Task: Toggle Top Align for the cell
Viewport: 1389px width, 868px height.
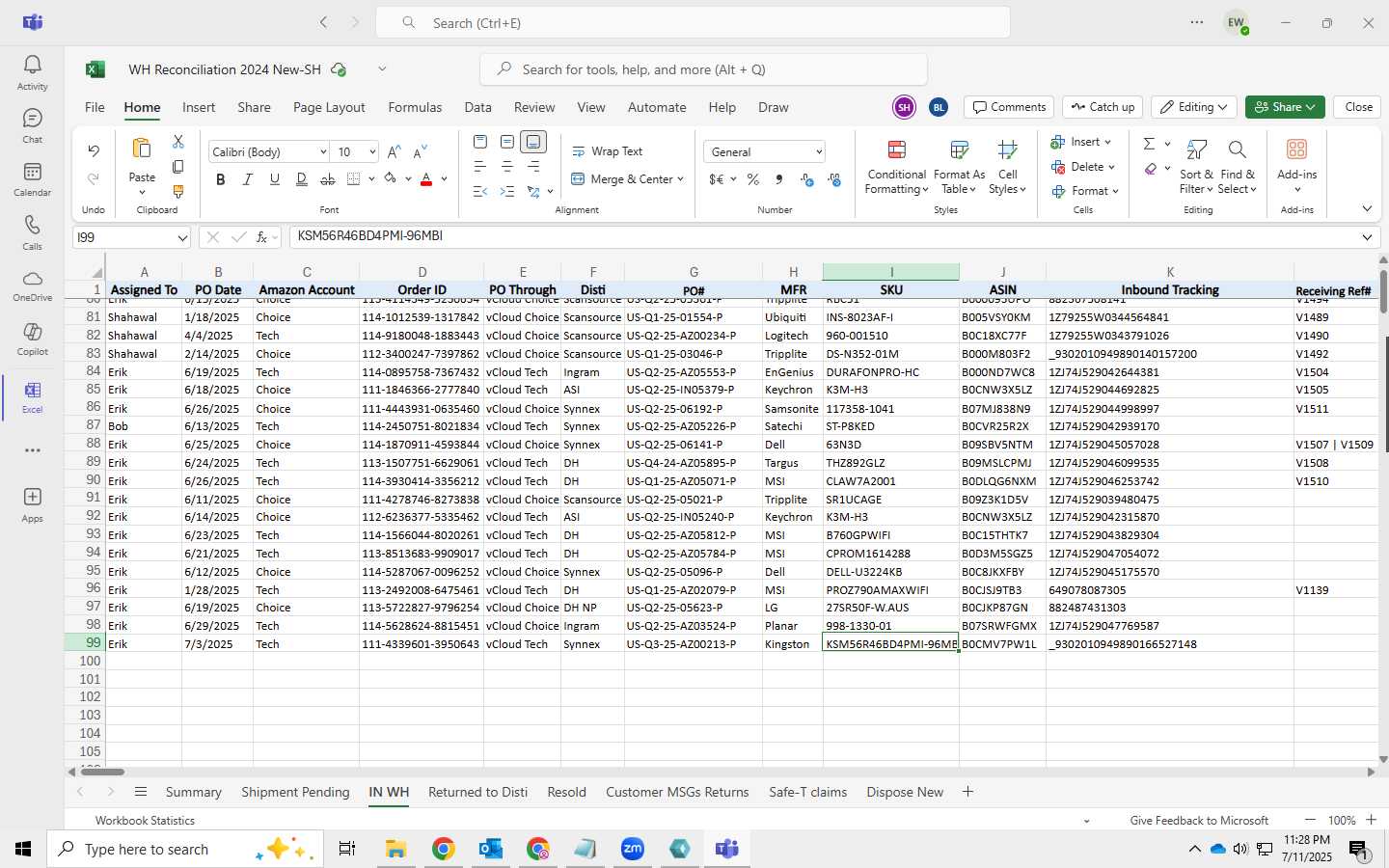Action: (x=480, y=142)
